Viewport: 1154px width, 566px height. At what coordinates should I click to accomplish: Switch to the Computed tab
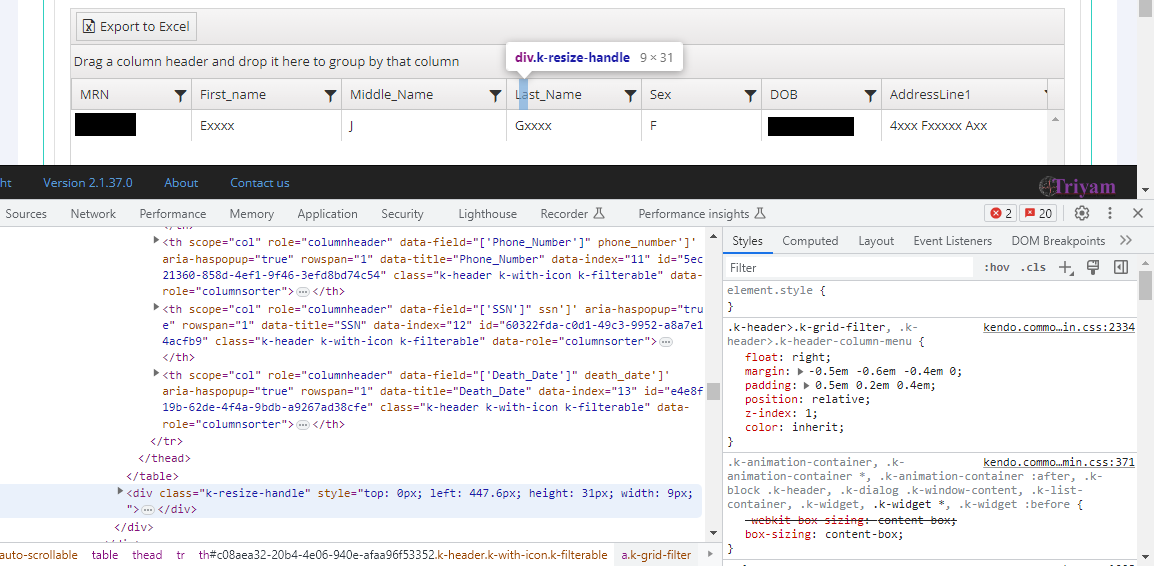[810, 241]
